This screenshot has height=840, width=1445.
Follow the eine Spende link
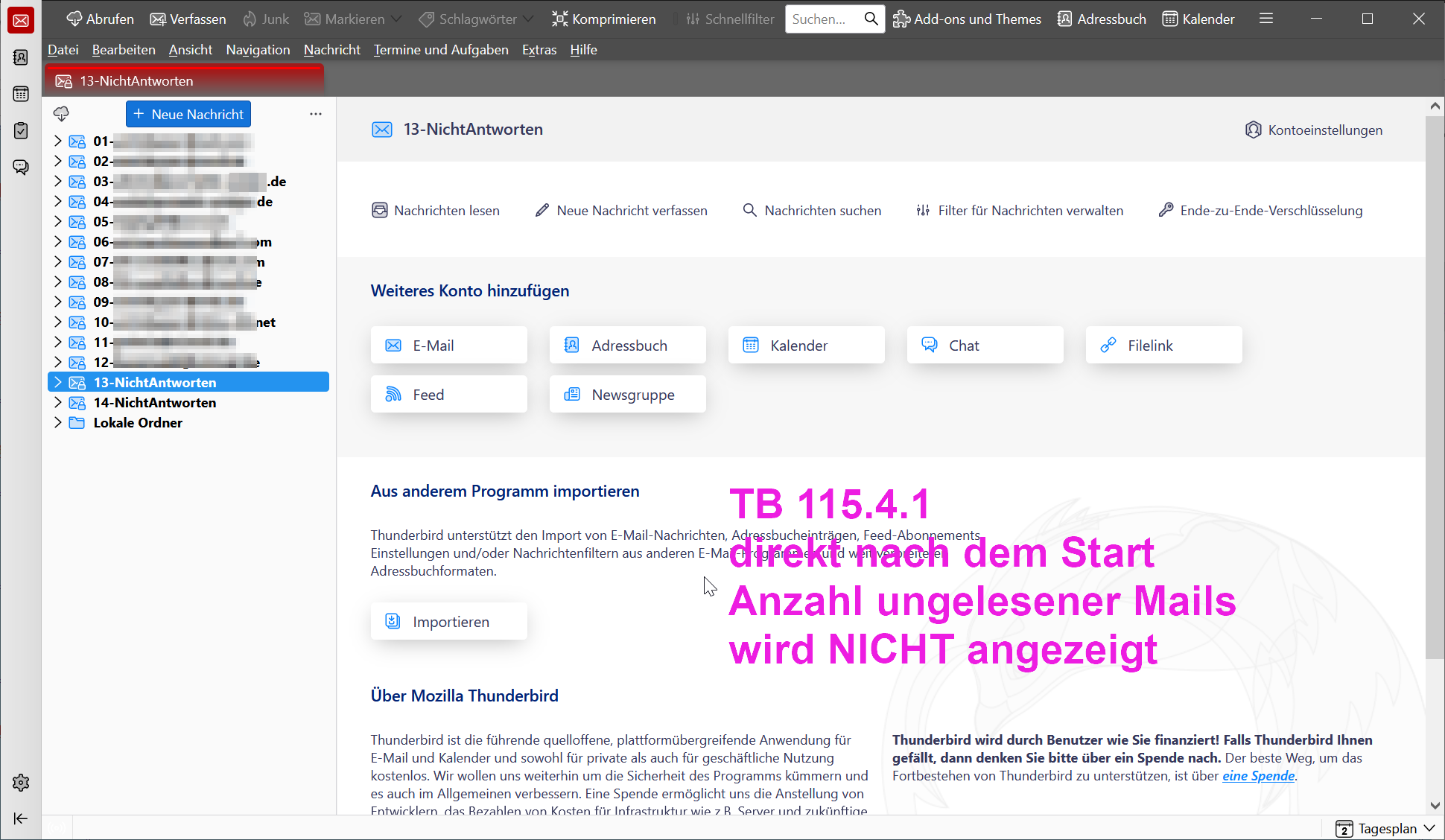pyautogui.click(x=1258, y=776)
